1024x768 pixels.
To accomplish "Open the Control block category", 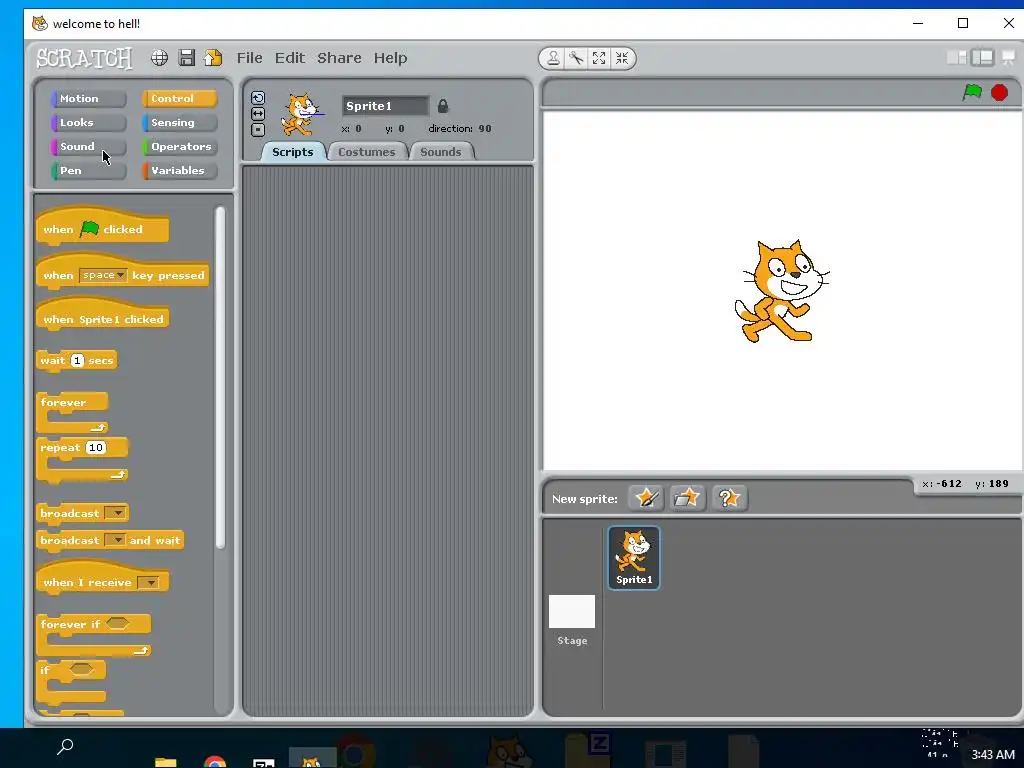I will pos(180,99).
